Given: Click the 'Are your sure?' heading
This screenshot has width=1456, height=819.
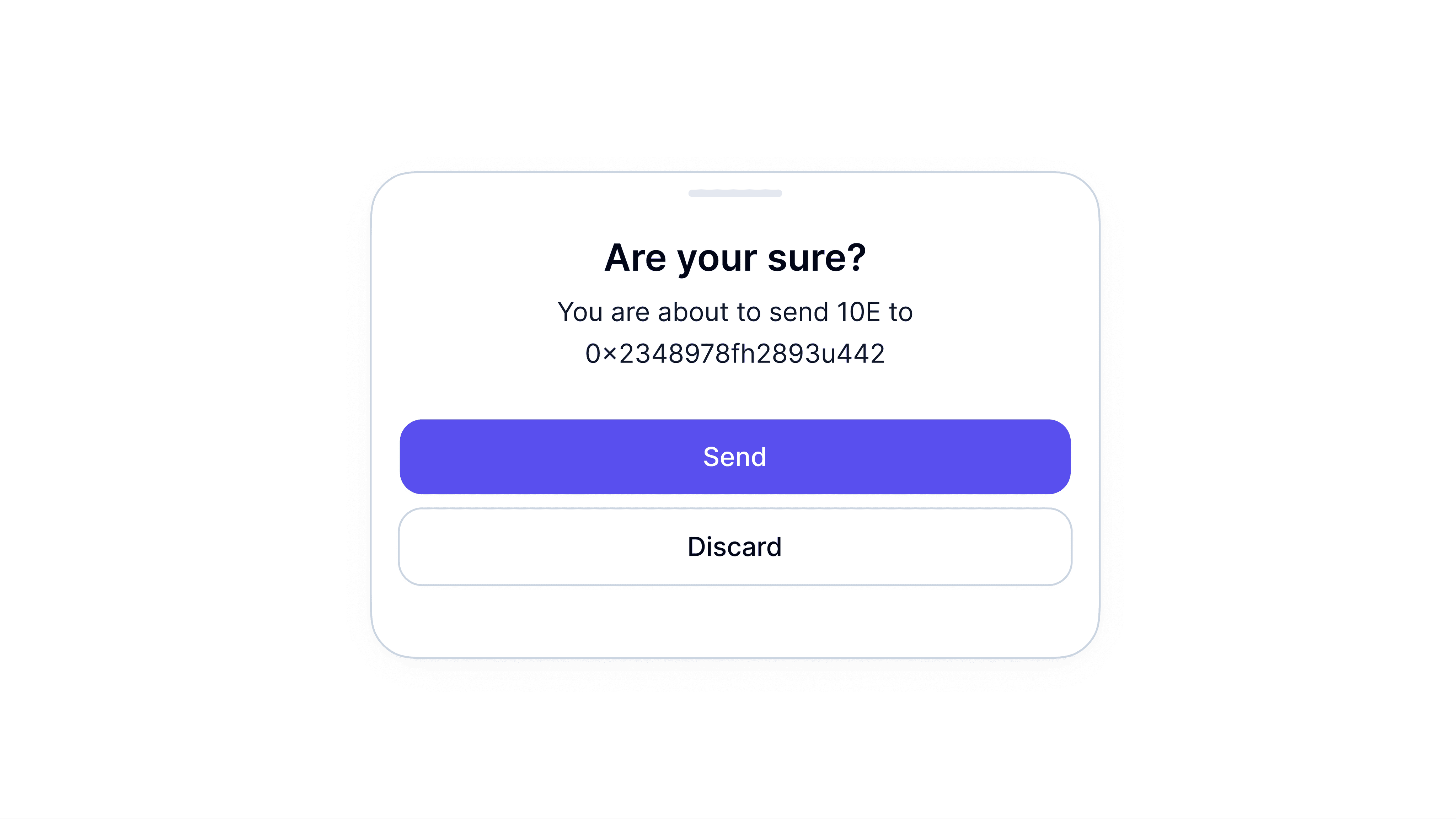Looking at the screenshot, I should point(734,258).
